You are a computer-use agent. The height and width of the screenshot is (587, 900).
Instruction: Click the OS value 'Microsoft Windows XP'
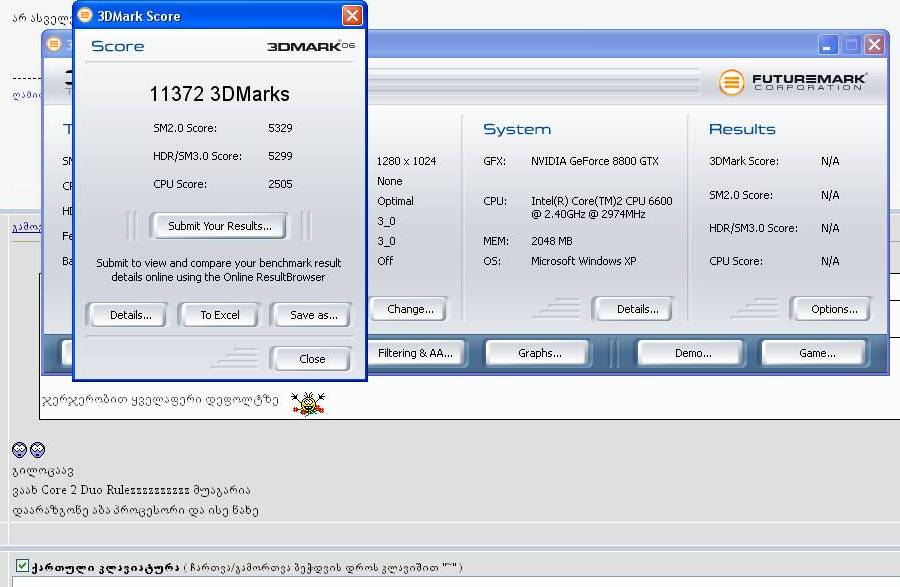pos(584,261)
